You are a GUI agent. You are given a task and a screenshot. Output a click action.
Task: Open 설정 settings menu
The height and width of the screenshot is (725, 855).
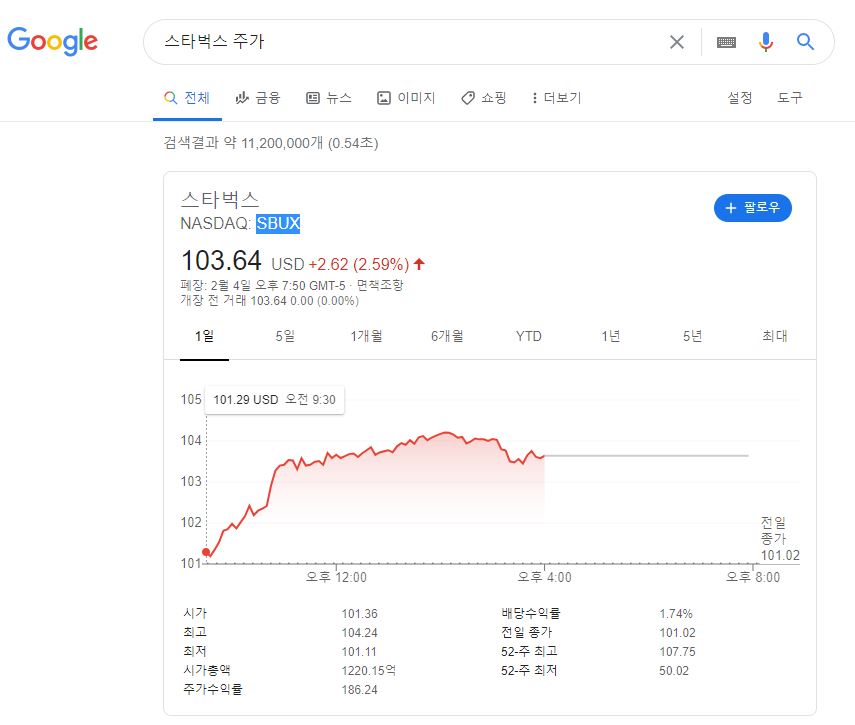pos(740,98)
